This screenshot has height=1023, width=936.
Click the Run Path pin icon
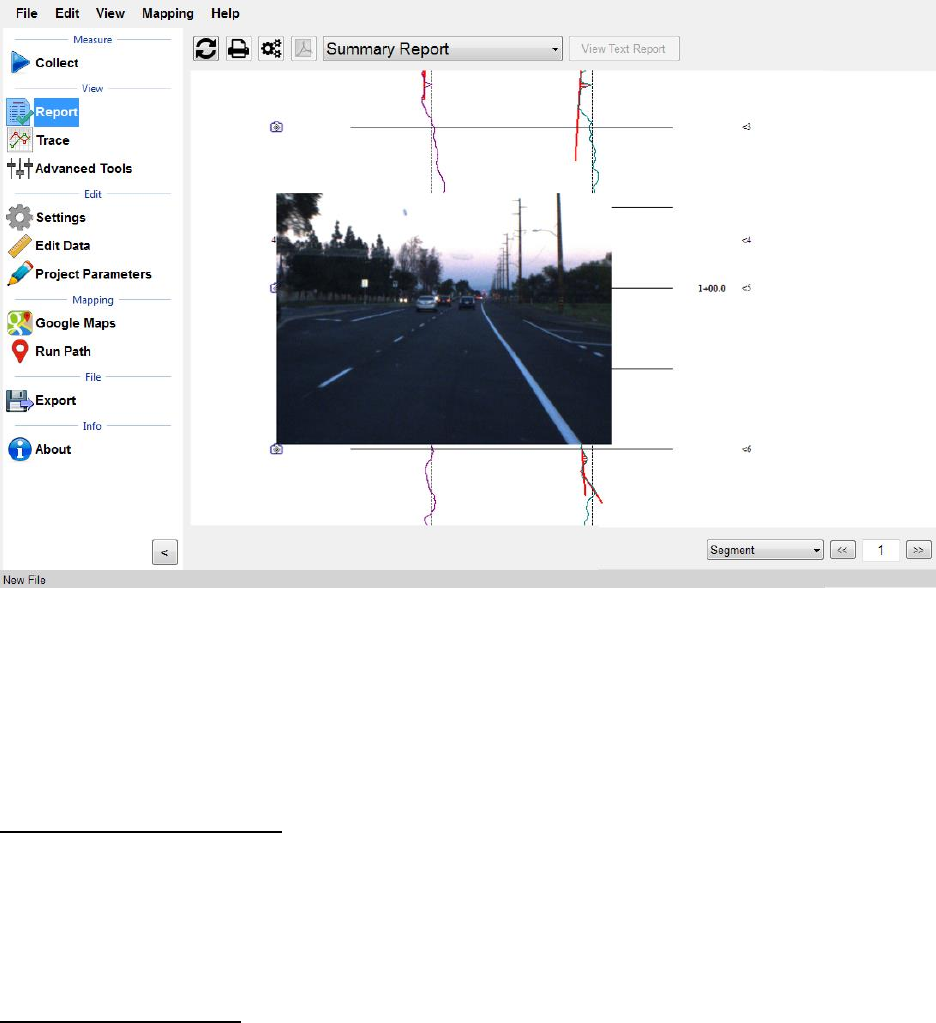pos(20,351)
